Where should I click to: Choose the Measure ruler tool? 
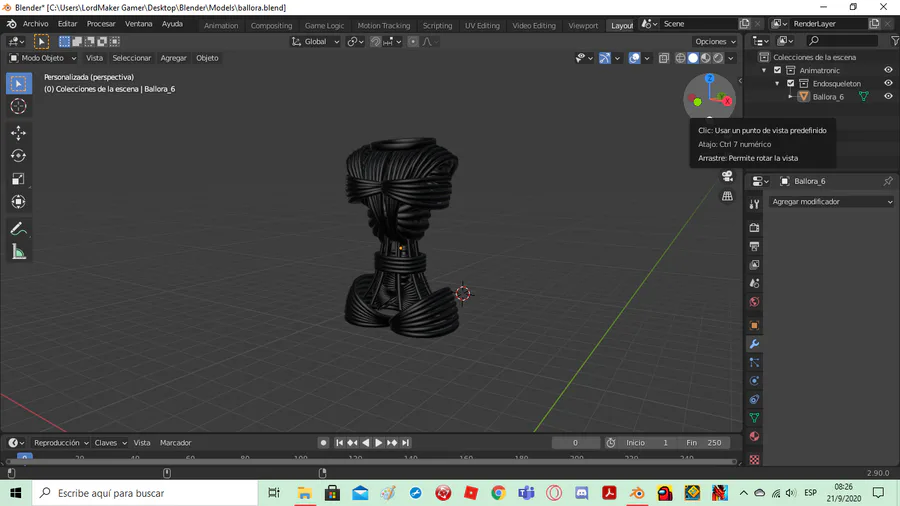(18, 252)
